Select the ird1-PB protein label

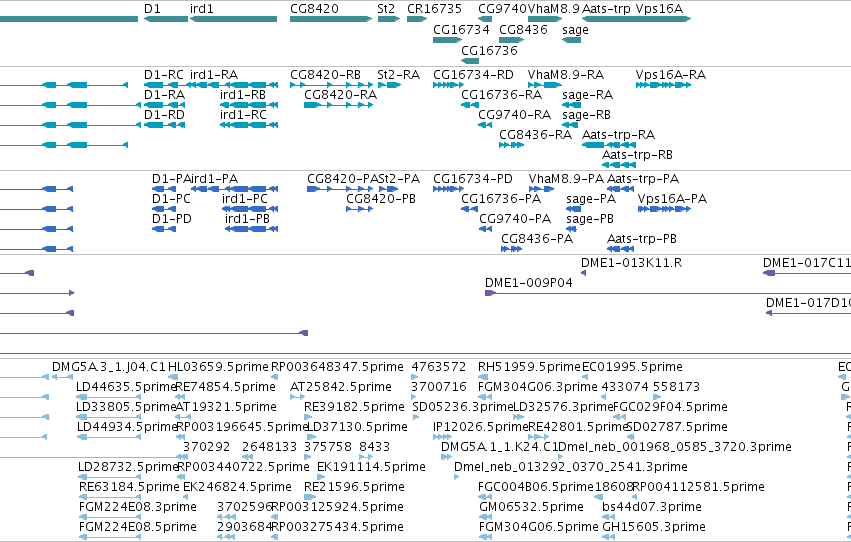247,219
